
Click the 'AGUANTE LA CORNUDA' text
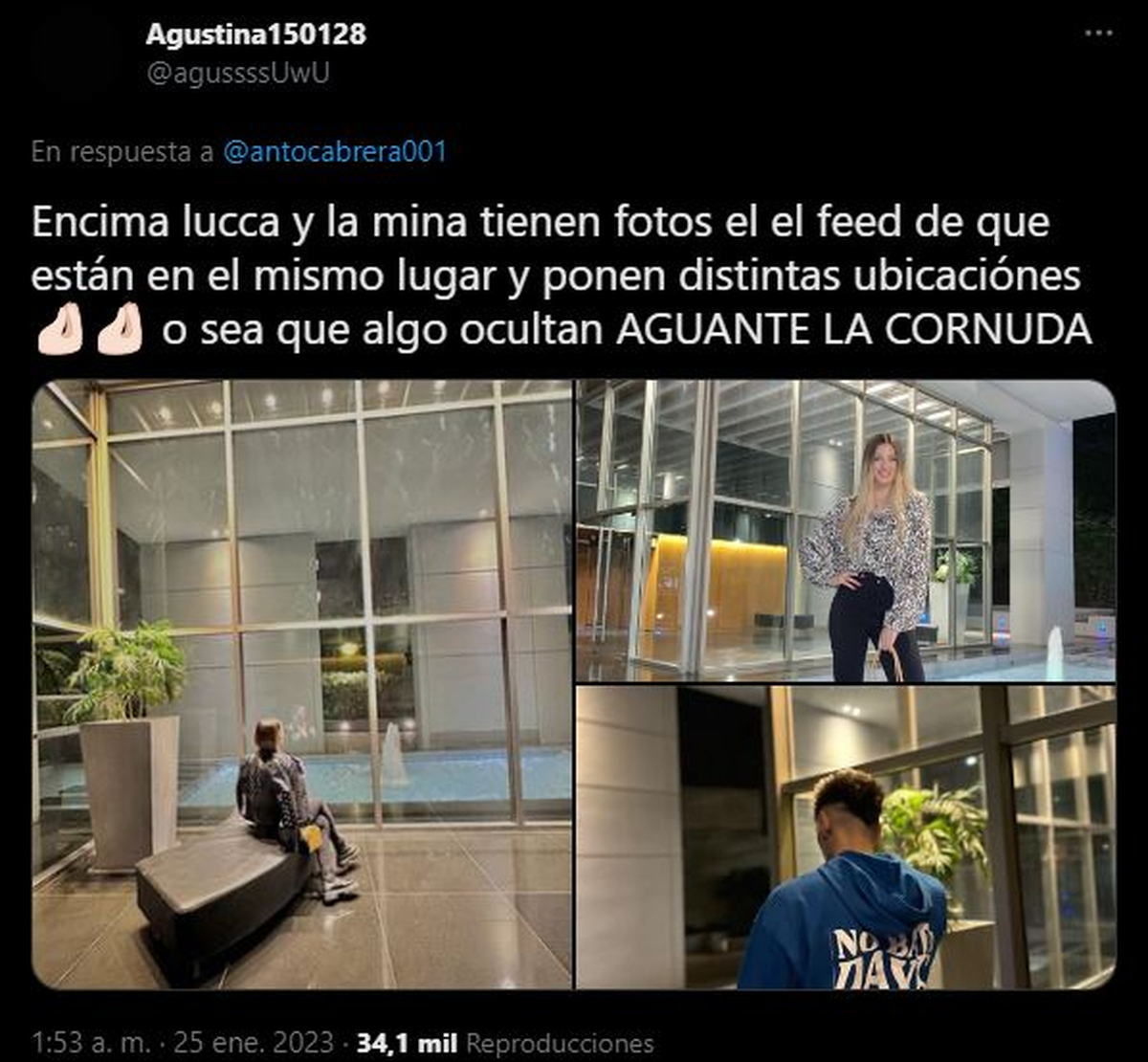(853, 329)
